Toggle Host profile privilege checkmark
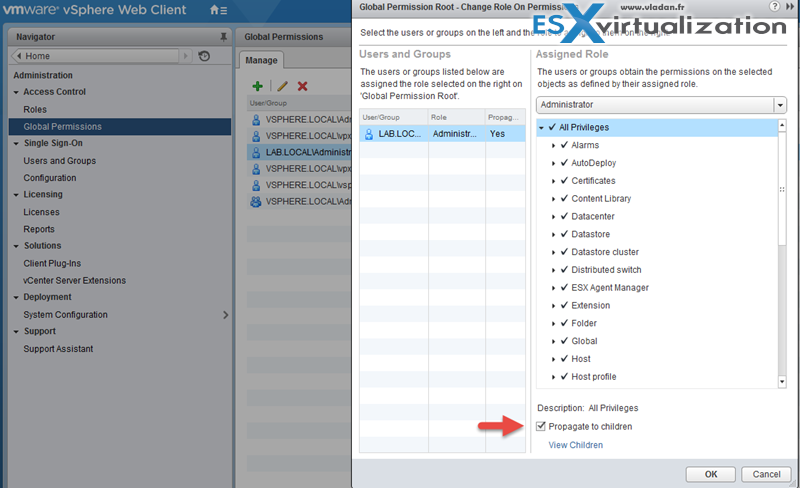 pyautogui.click(x=564, y=377)
